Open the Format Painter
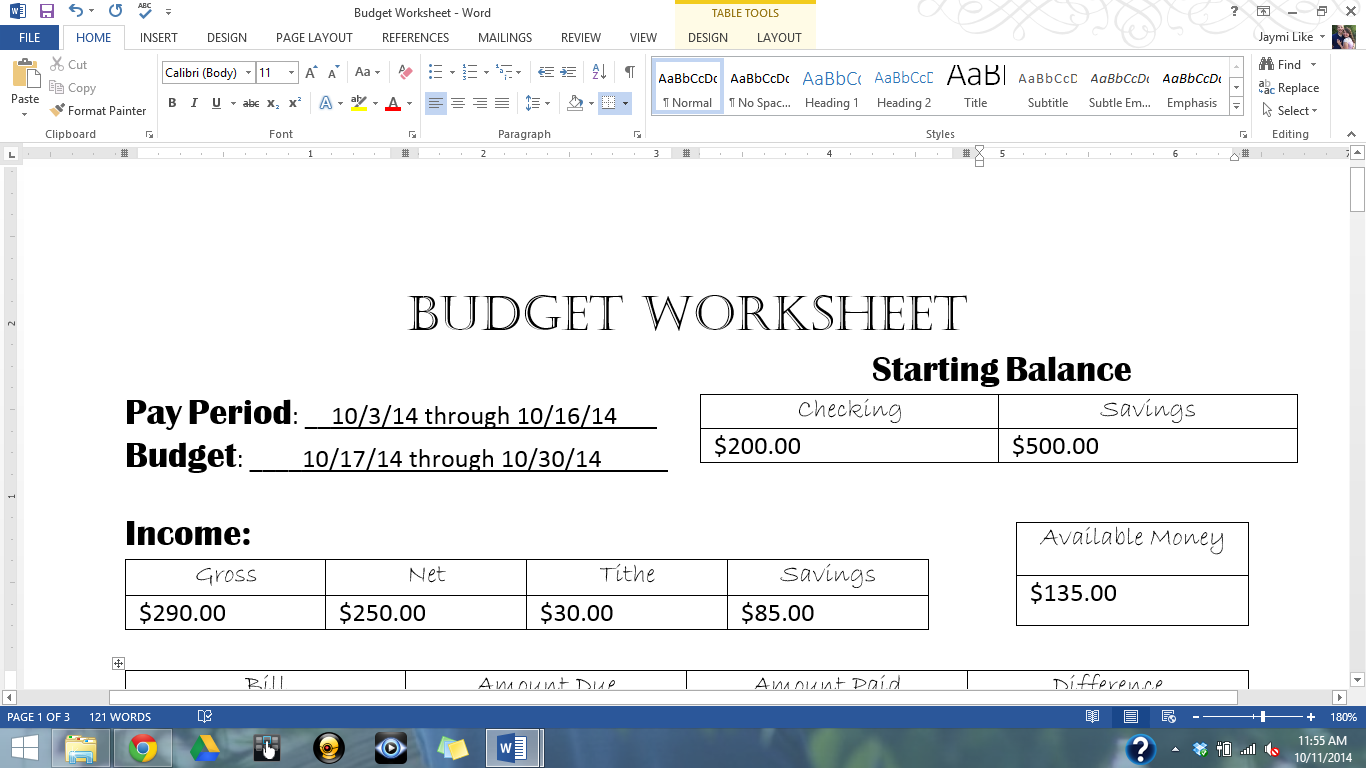1366x768 pixels. pos(98,110)
